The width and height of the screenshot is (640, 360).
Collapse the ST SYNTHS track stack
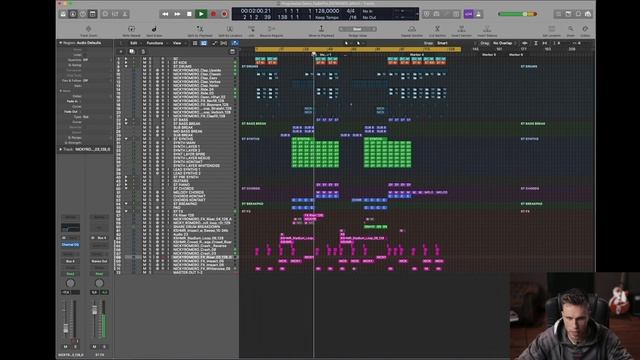(x=126, y=139)
